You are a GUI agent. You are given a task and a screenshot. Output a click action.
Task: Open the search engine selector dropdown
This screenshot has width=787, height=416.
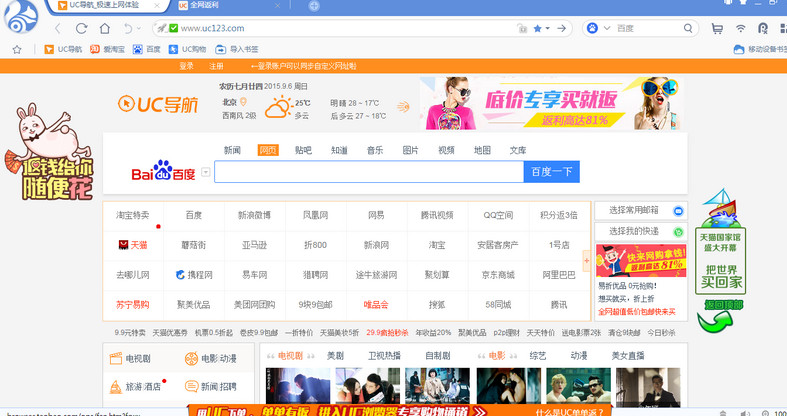point(598,29)
